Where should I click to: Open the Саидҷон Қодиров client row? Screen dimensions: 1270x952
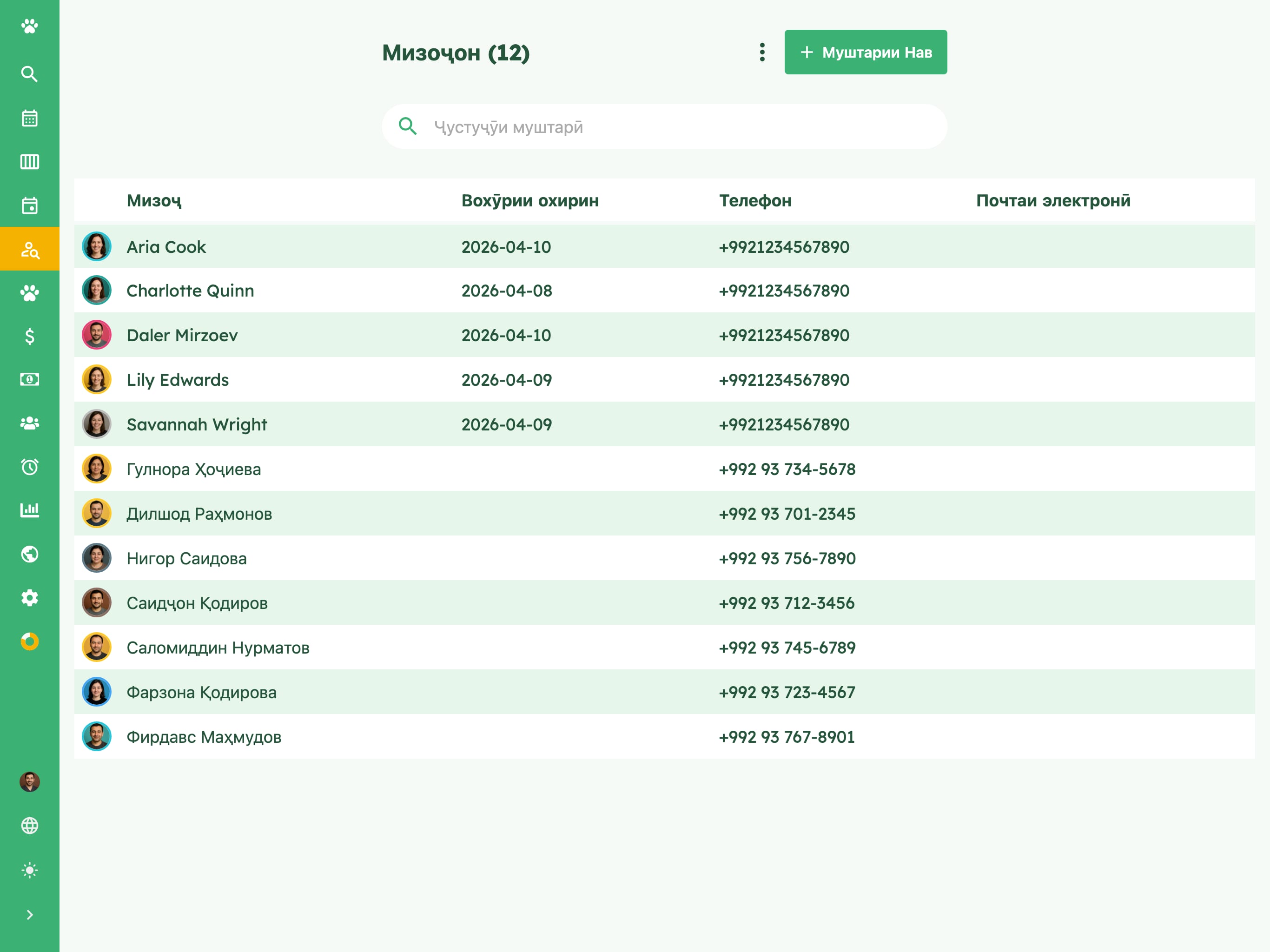pyautogui.click(x=664, y=603)
